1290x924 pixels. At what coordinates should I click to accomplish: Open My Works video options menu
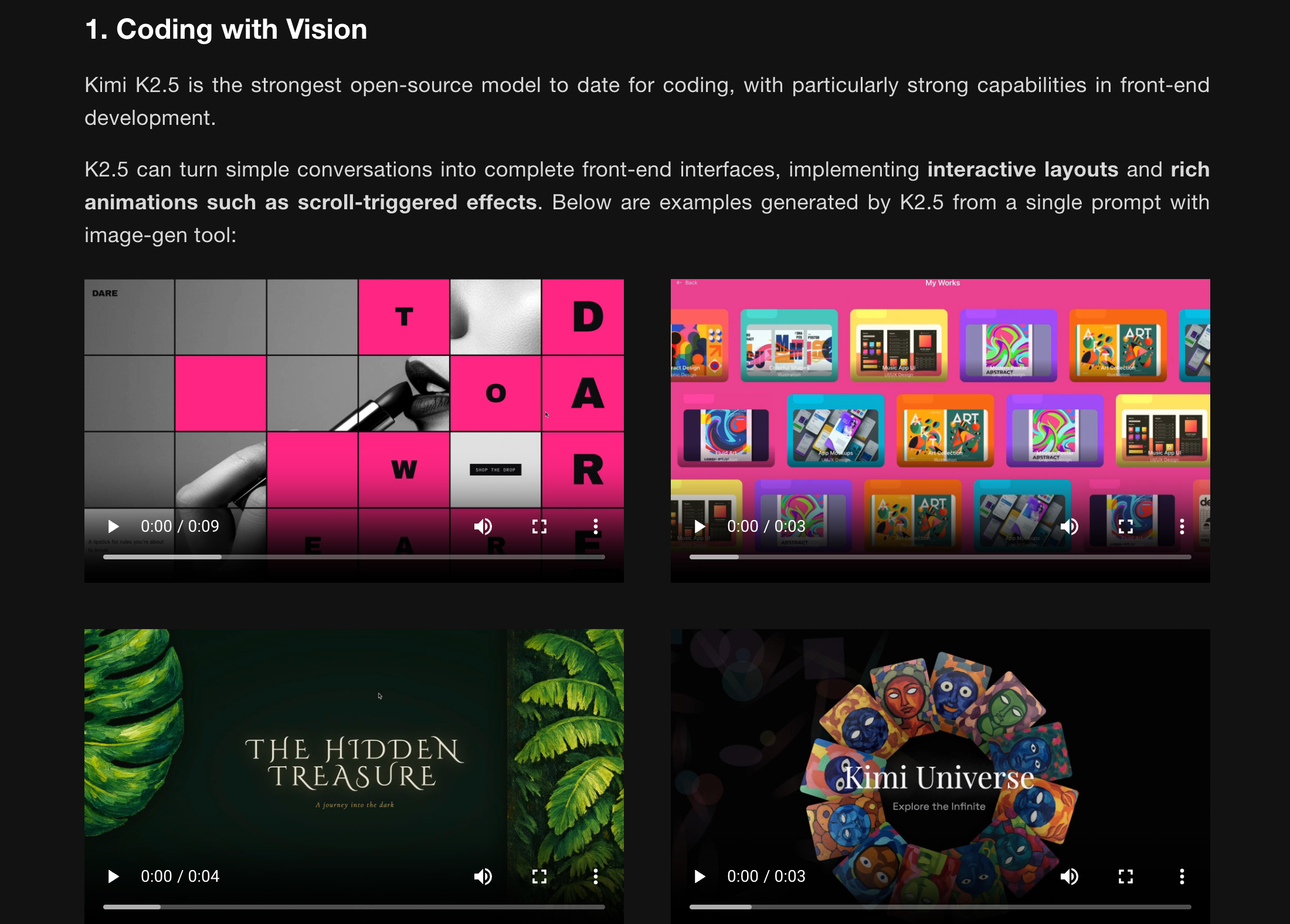click(1182, 526)
